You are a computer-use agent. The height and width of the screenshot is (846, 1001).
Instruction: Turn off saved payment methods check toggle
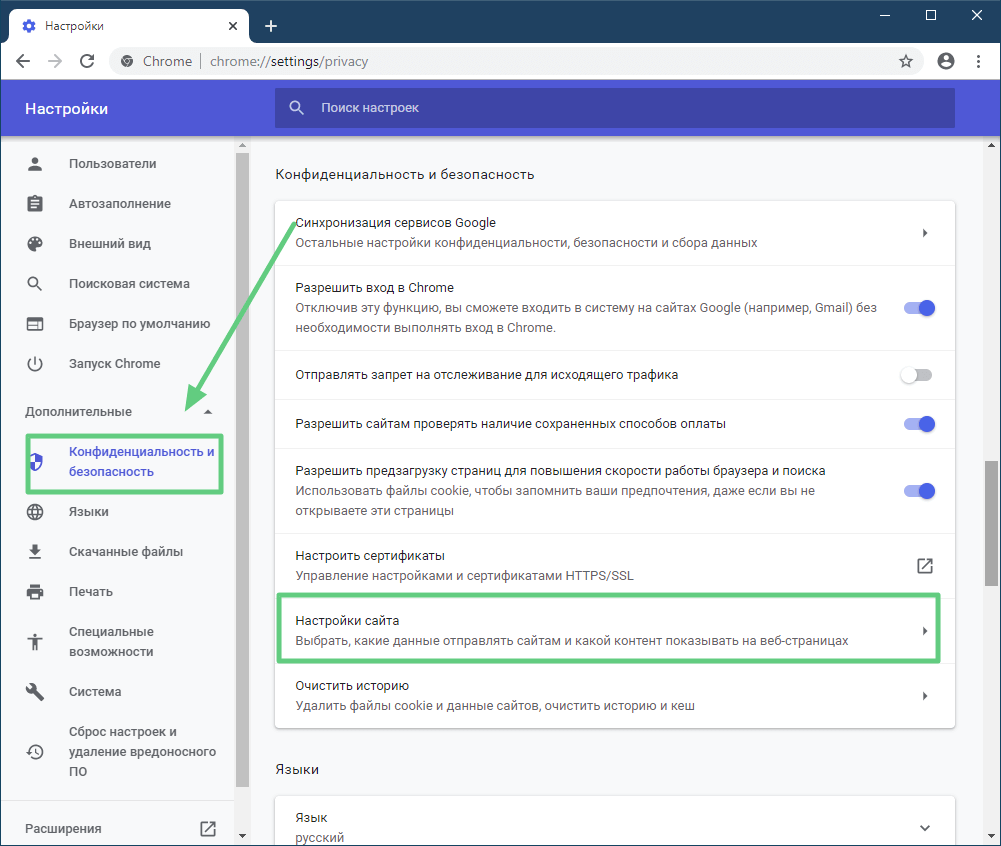[x=919, y=424]
